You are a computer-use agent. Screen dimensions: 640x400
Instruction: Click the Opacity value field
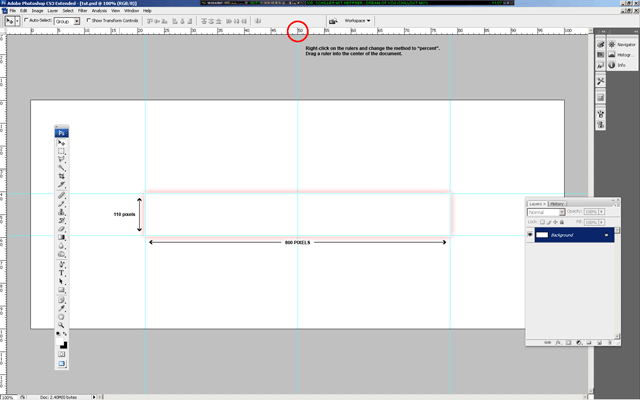(591, 211)
